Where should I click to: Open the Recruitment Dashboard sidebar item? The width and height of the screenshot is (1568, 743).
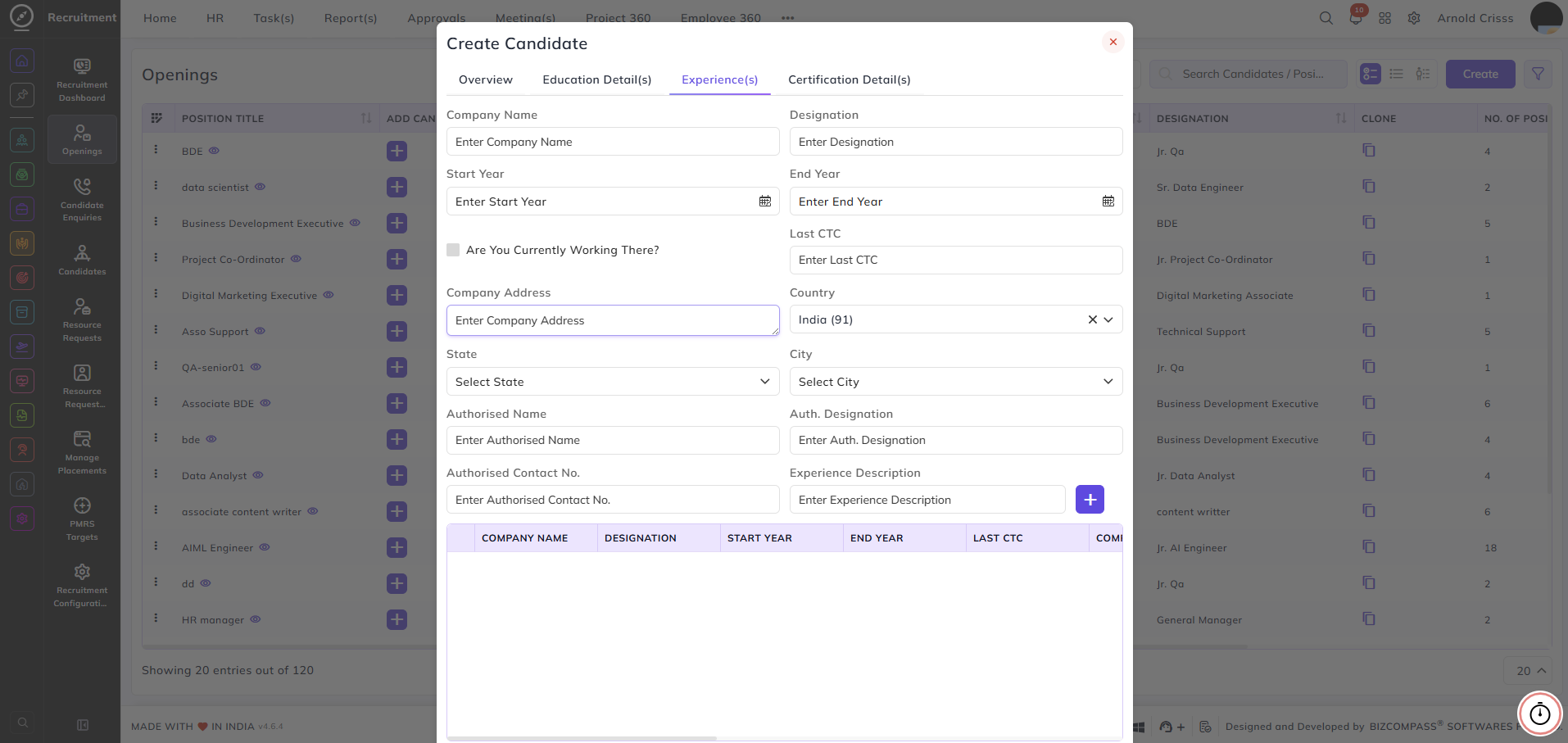(82, 79)
